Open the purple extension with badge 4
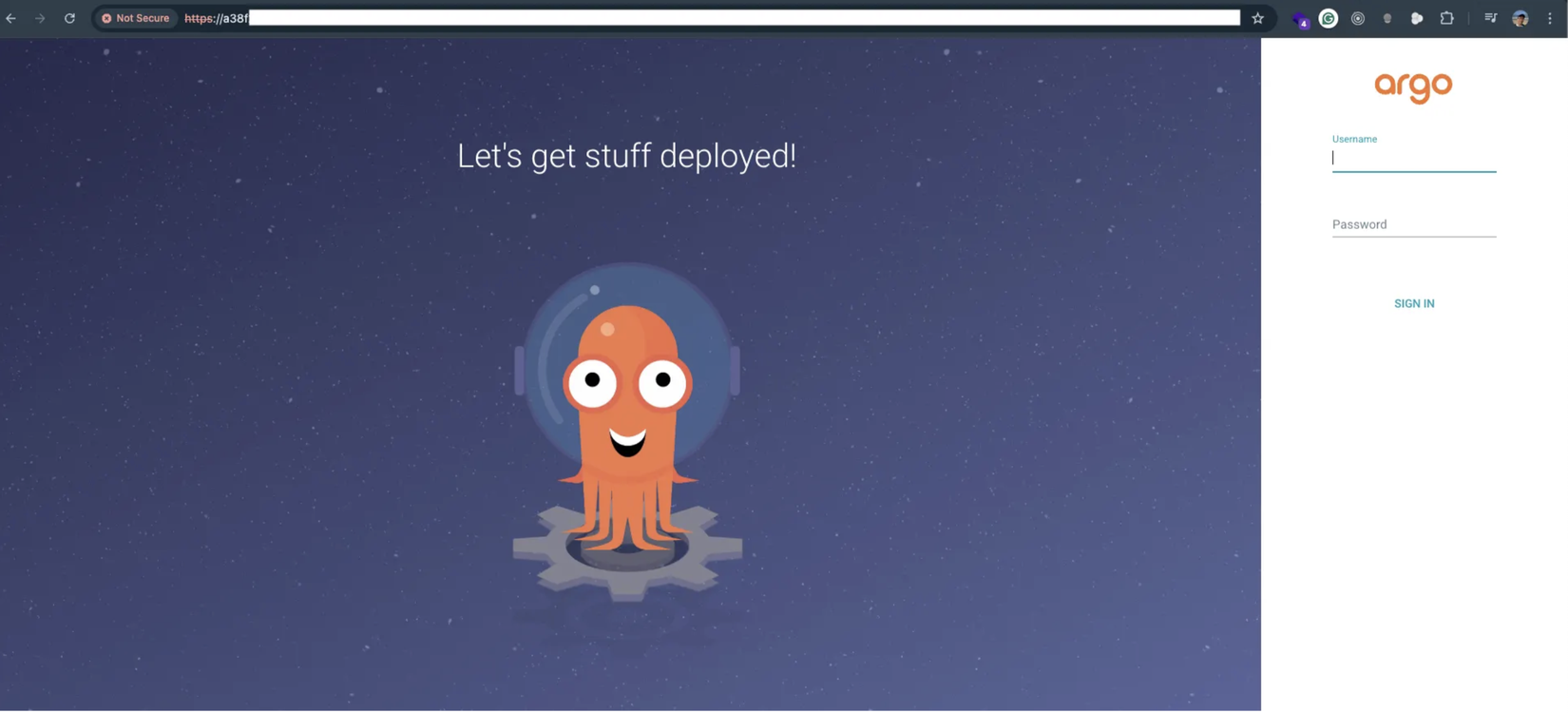 (1301, 19)
